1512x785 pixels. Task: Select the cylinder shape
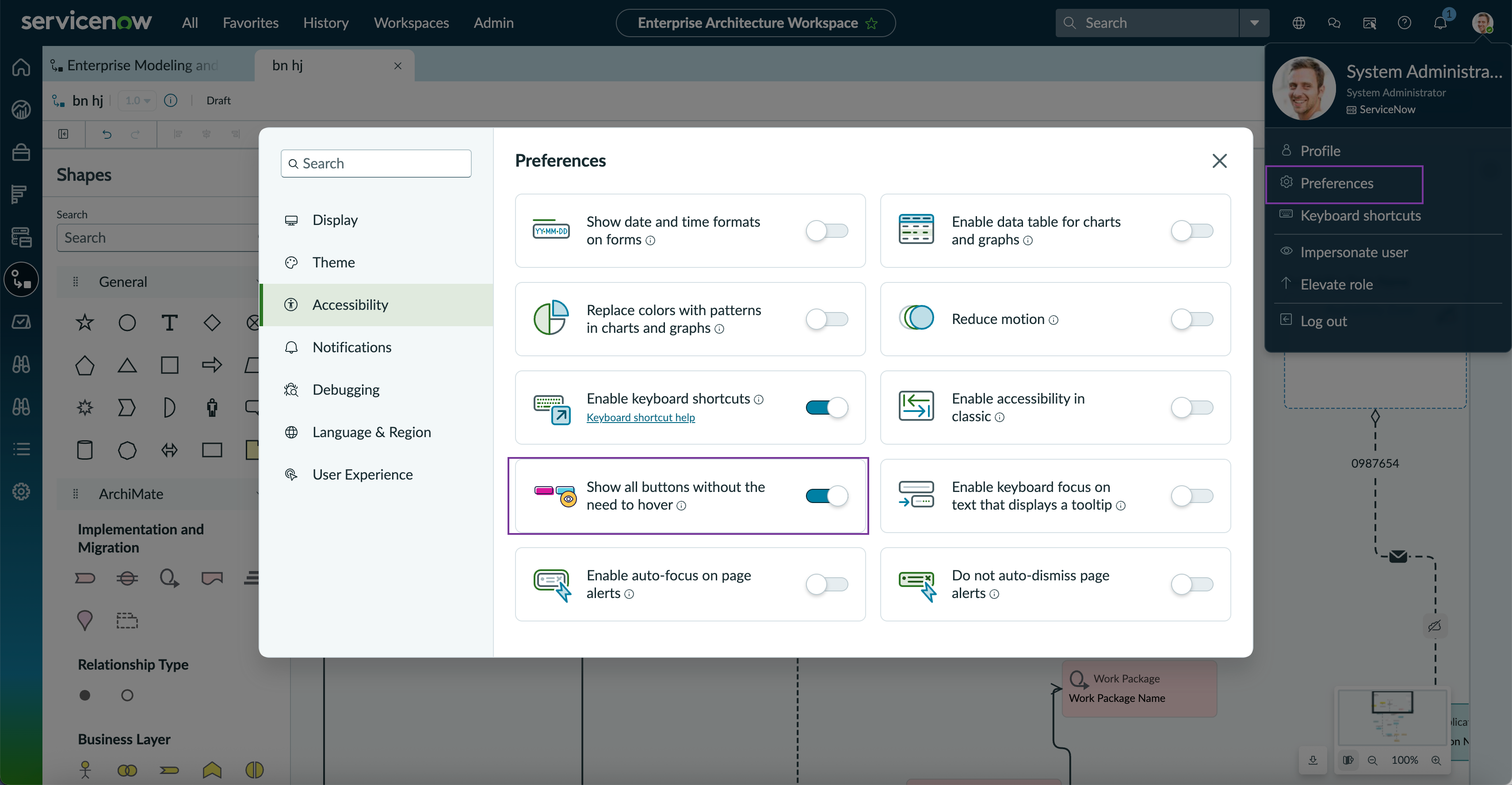[84, 450]
